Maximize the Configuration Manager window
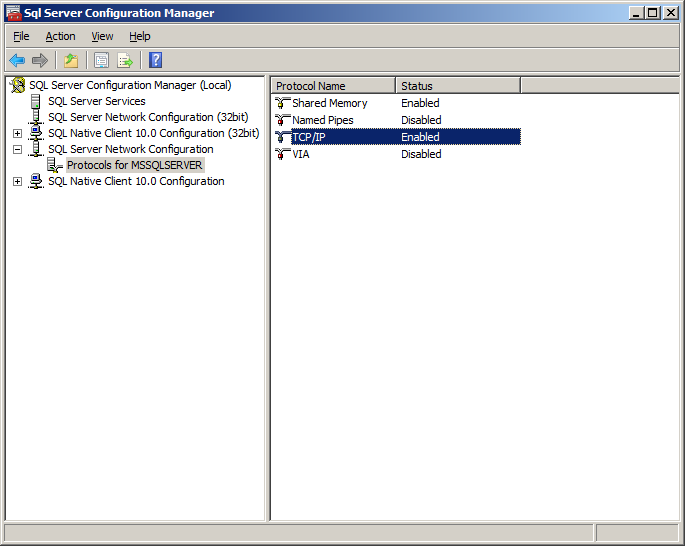Screen dimensions: 685x546 point(653,13)
